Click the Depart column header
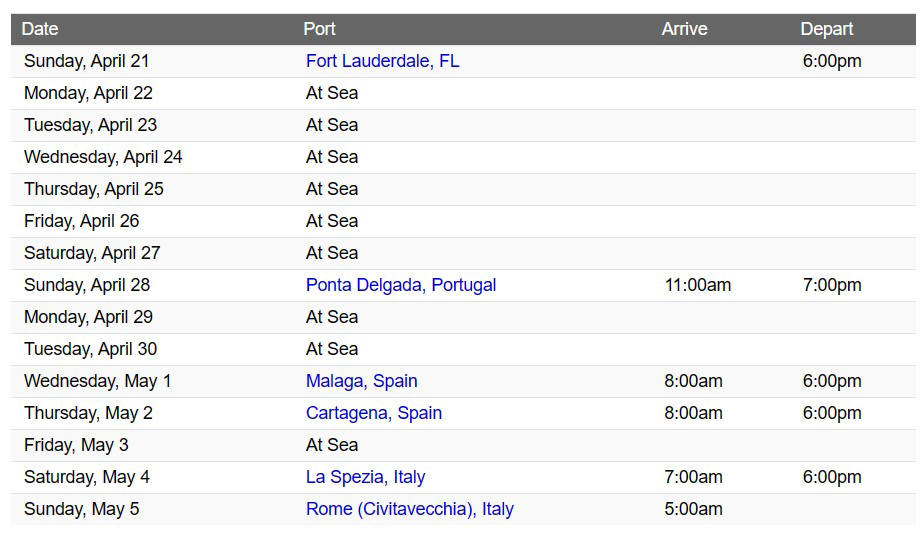This screenshot has height=535, width=924. click(x=827, y=29)
